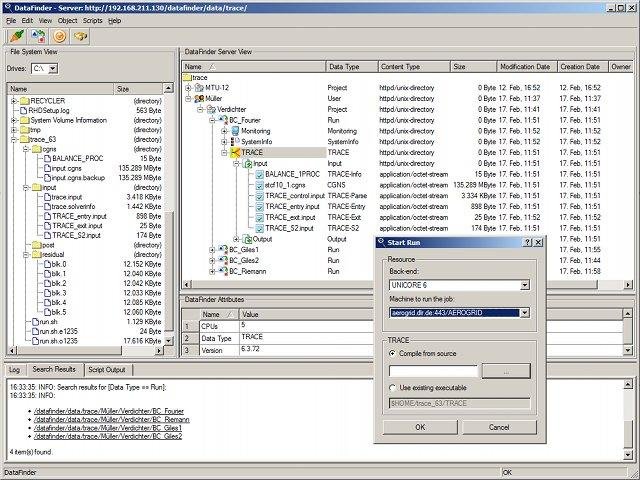Click the help question mark in Start Run
This screenshot has width=640, height=480.
[527, 242]
